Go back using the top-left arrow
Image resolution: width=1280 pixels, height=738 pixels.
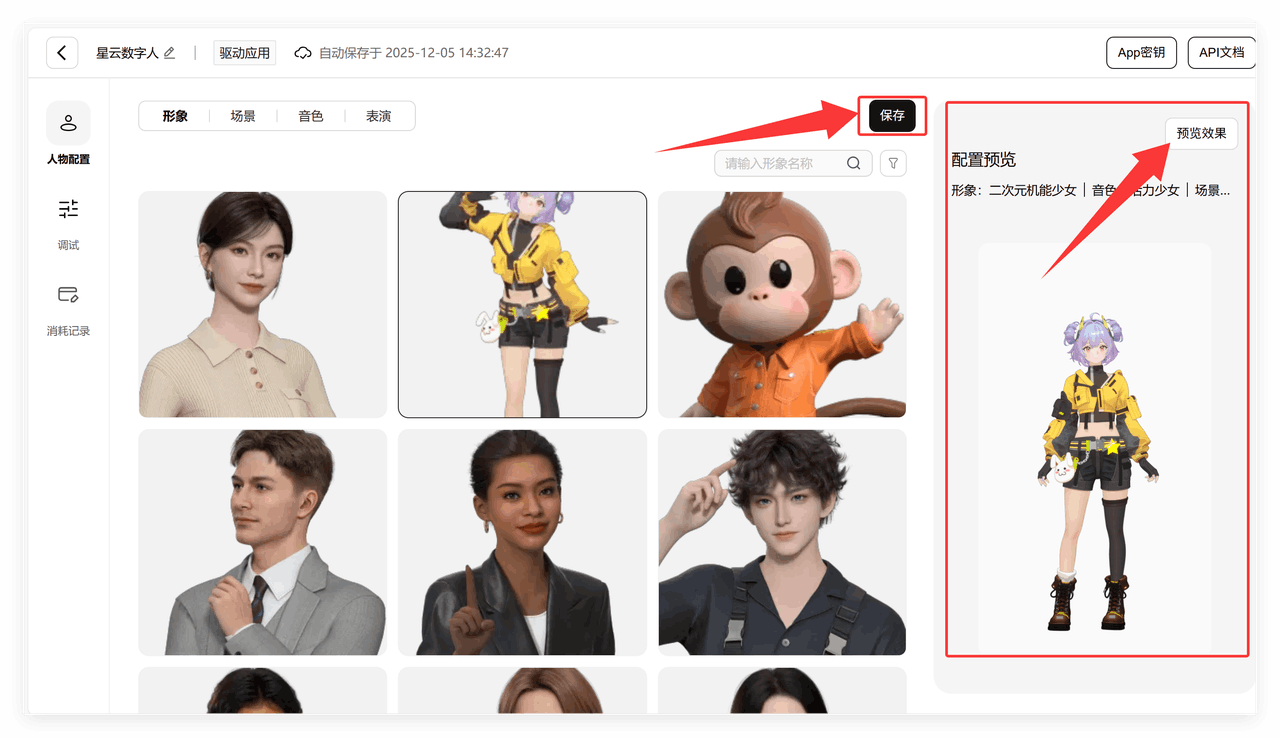point(62,53)
